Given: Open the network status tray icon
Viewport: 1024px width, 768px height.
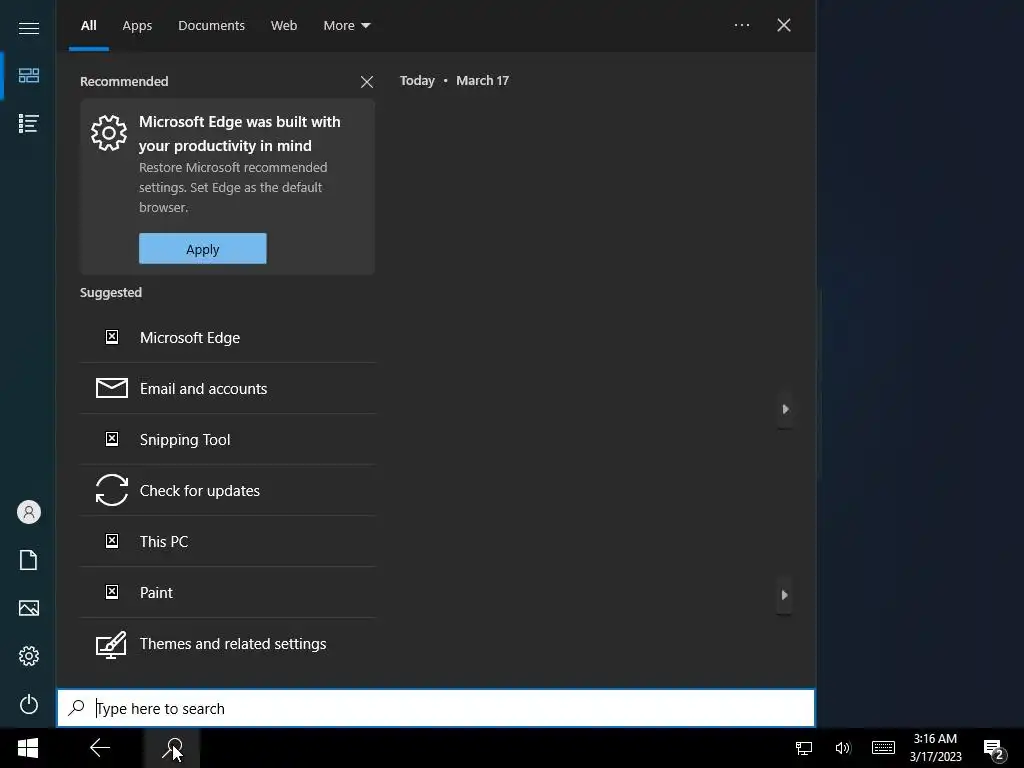Looking at the screenshot, I should (804, 748).
